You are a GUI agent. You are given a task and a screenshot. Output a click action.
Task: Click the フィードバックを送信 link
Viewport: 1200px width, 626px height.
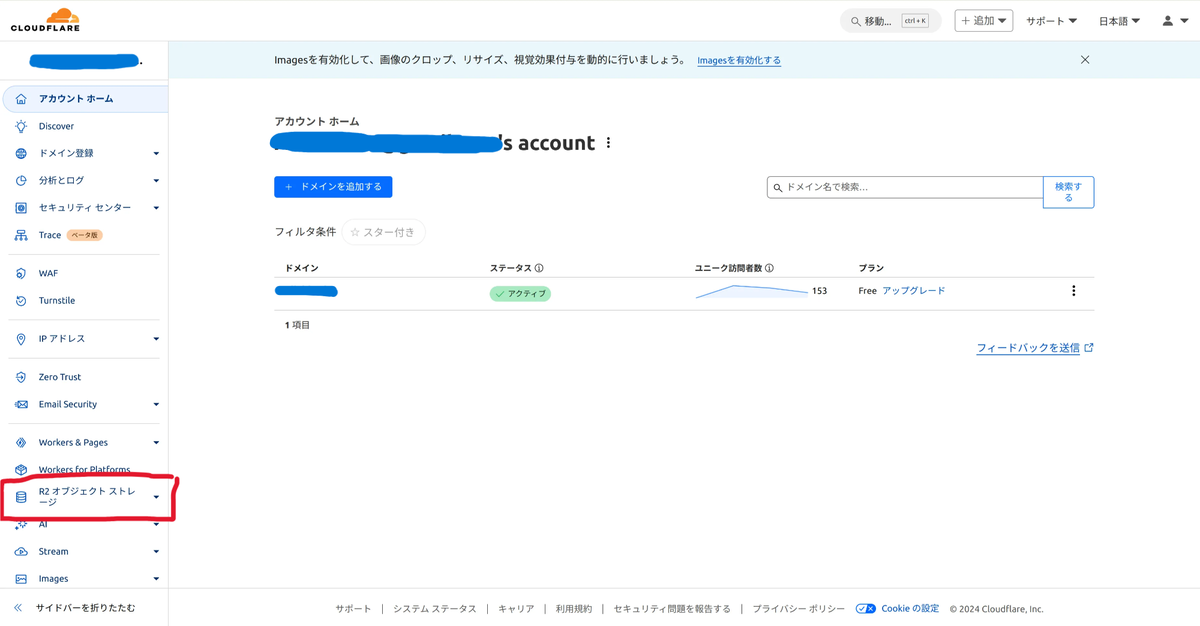point(1035,348)
